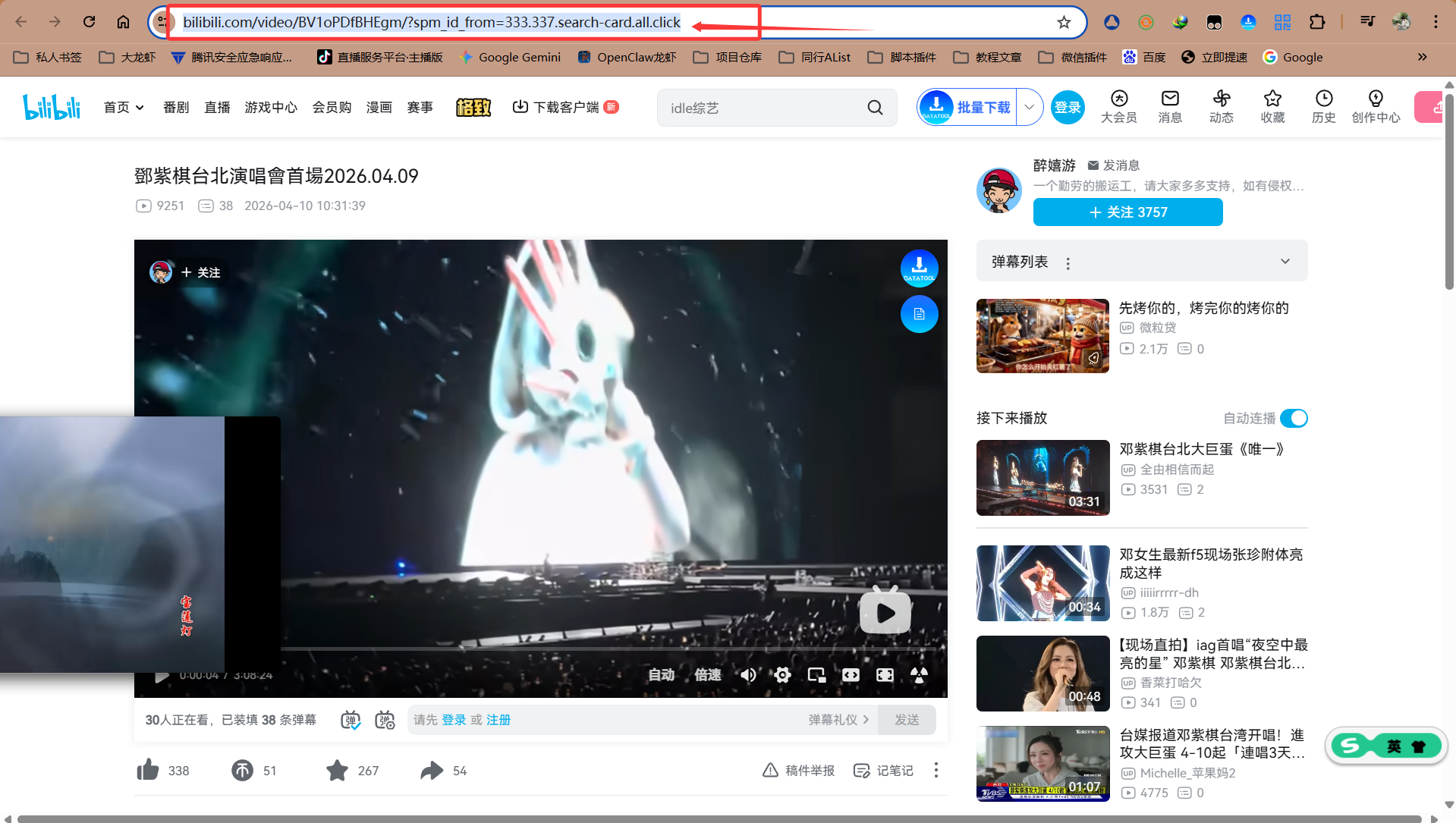
Task: Click the share arrow icon
Action: pyautogui.click(x=432, y=770)
